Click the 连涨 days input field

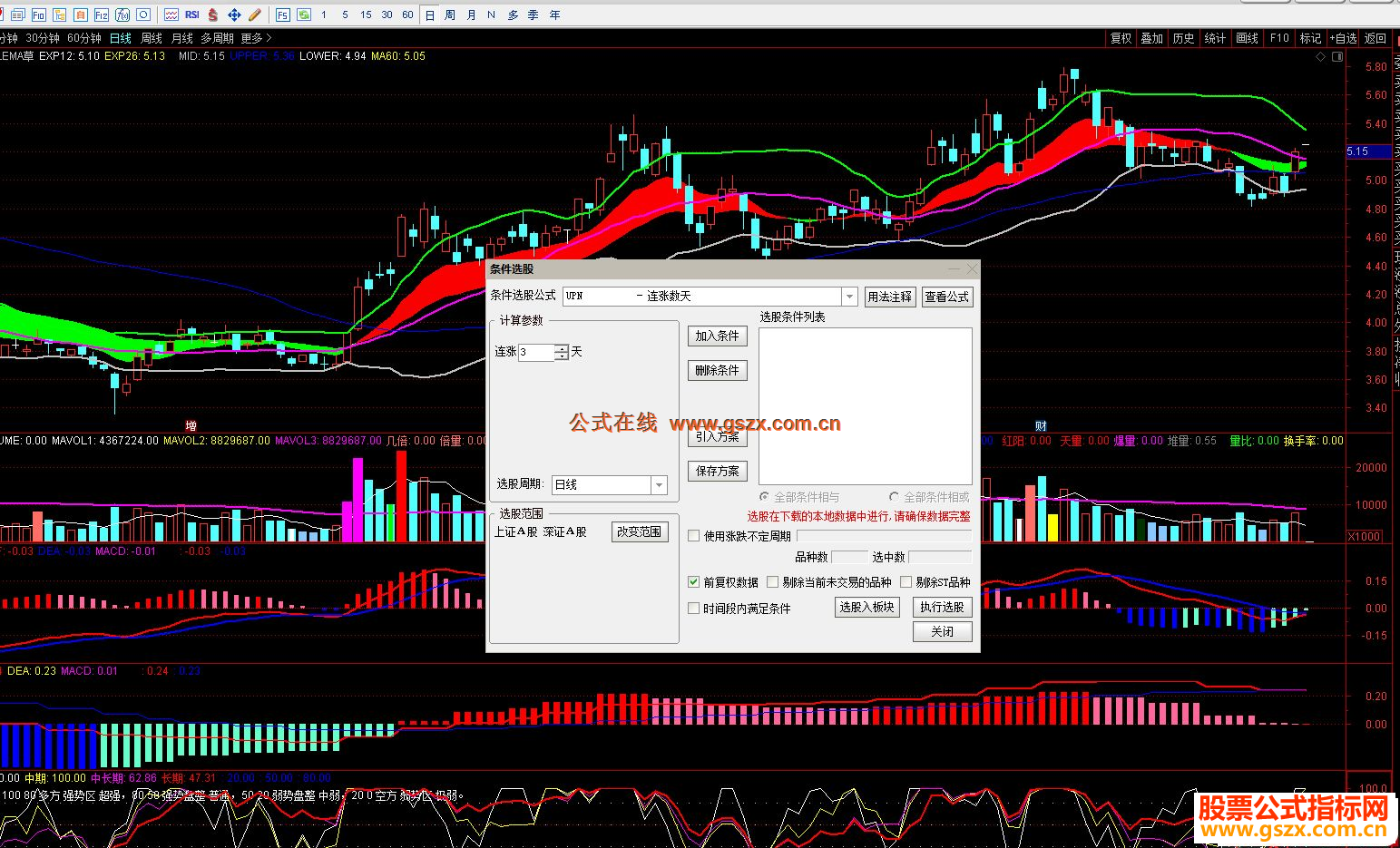(x=536, y=352)
